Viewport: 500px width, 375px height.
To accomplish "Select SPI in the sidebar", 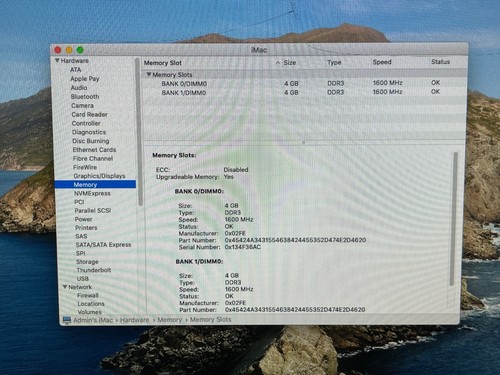I will point(81,253).
